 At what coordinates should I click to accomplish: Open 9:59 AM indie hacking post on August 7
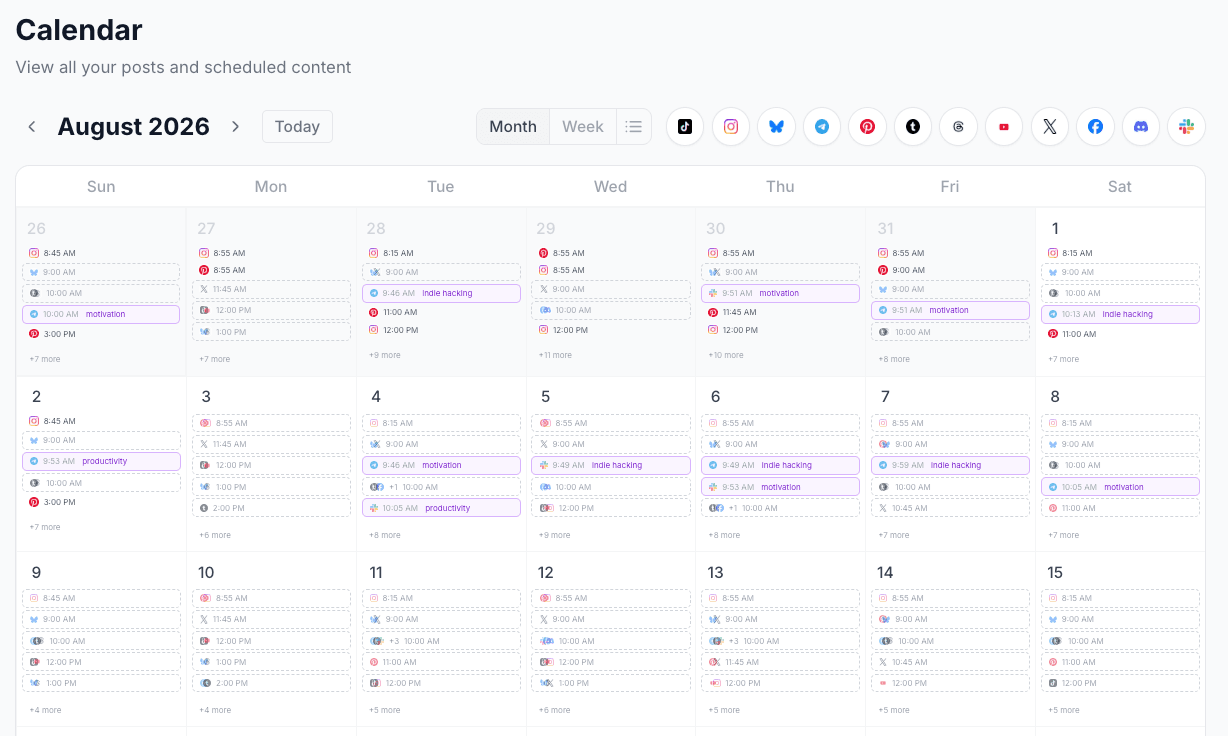click(950, 465)
